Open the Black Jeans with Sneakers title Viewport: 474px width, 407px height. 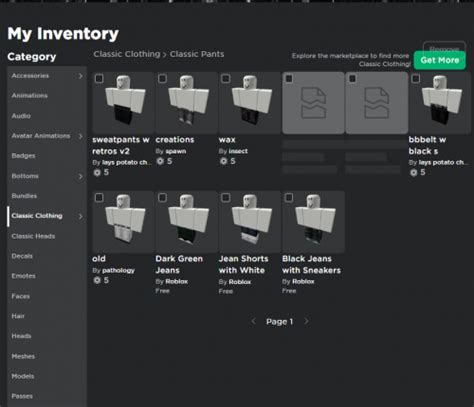pyautogui.click(x=311, y=264)
